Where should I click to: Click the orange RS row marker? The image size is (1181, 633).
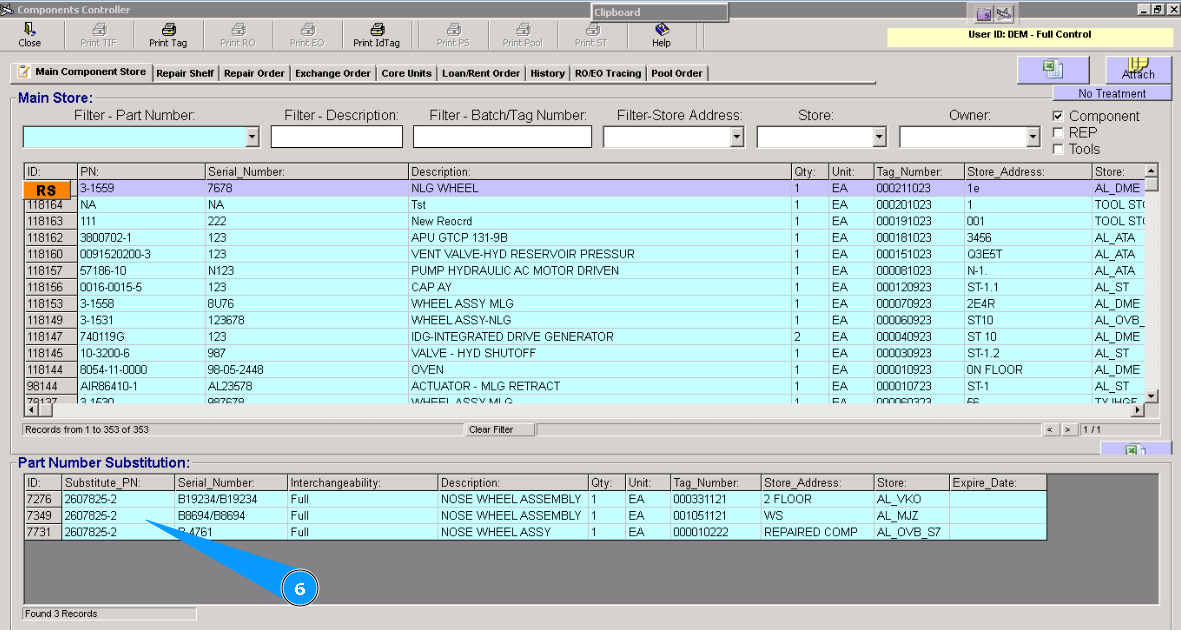pos(46,189)
